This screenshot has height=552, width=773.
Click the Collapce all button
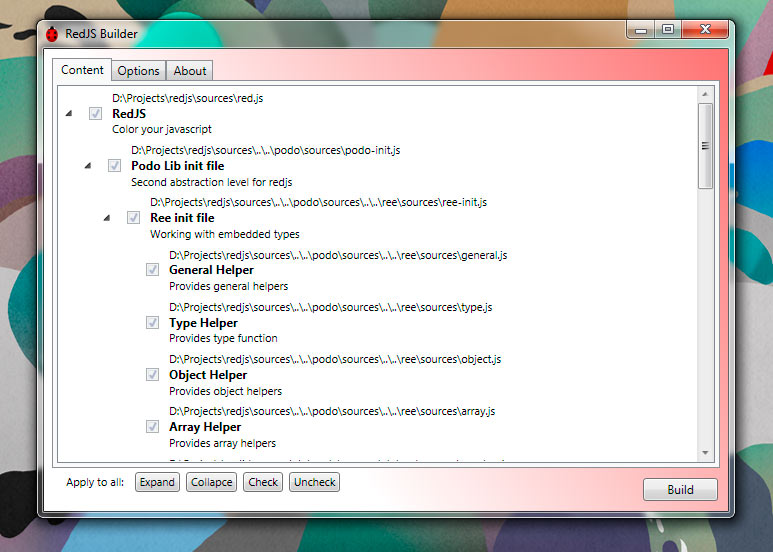[211, 482]
